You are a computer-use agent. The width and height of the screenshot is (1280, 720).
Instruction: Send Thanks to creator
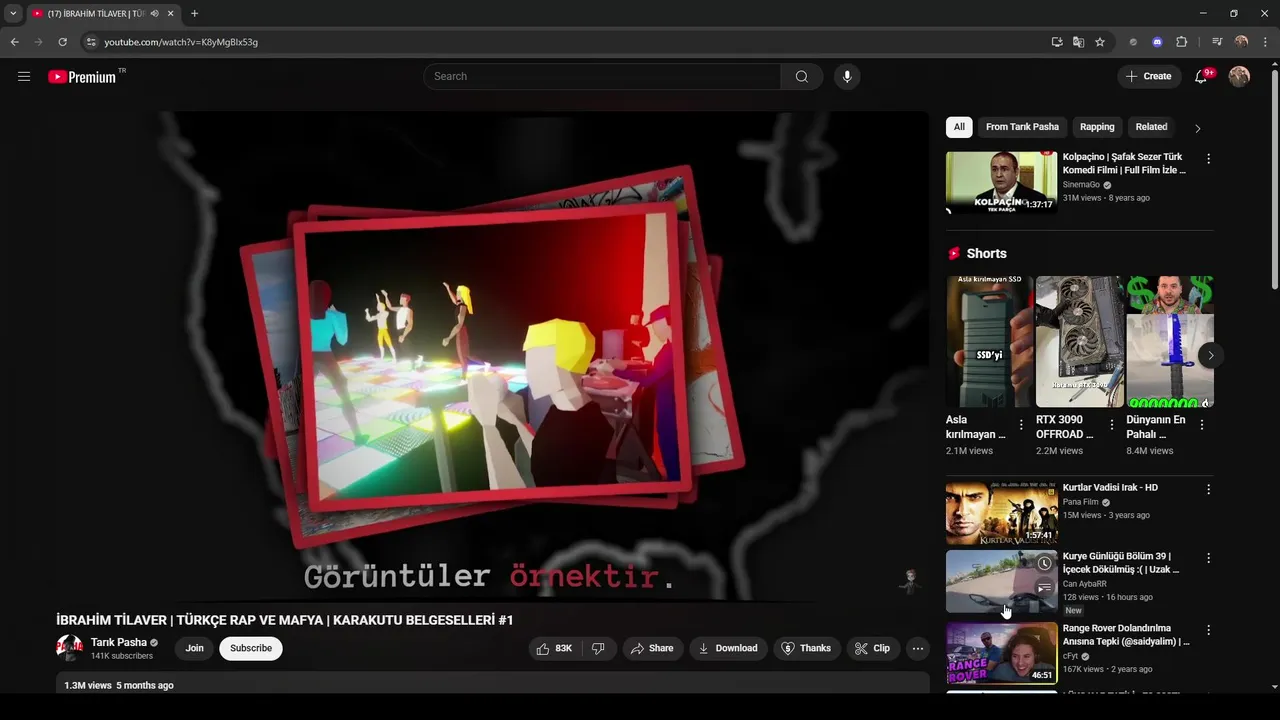(806, 648)
